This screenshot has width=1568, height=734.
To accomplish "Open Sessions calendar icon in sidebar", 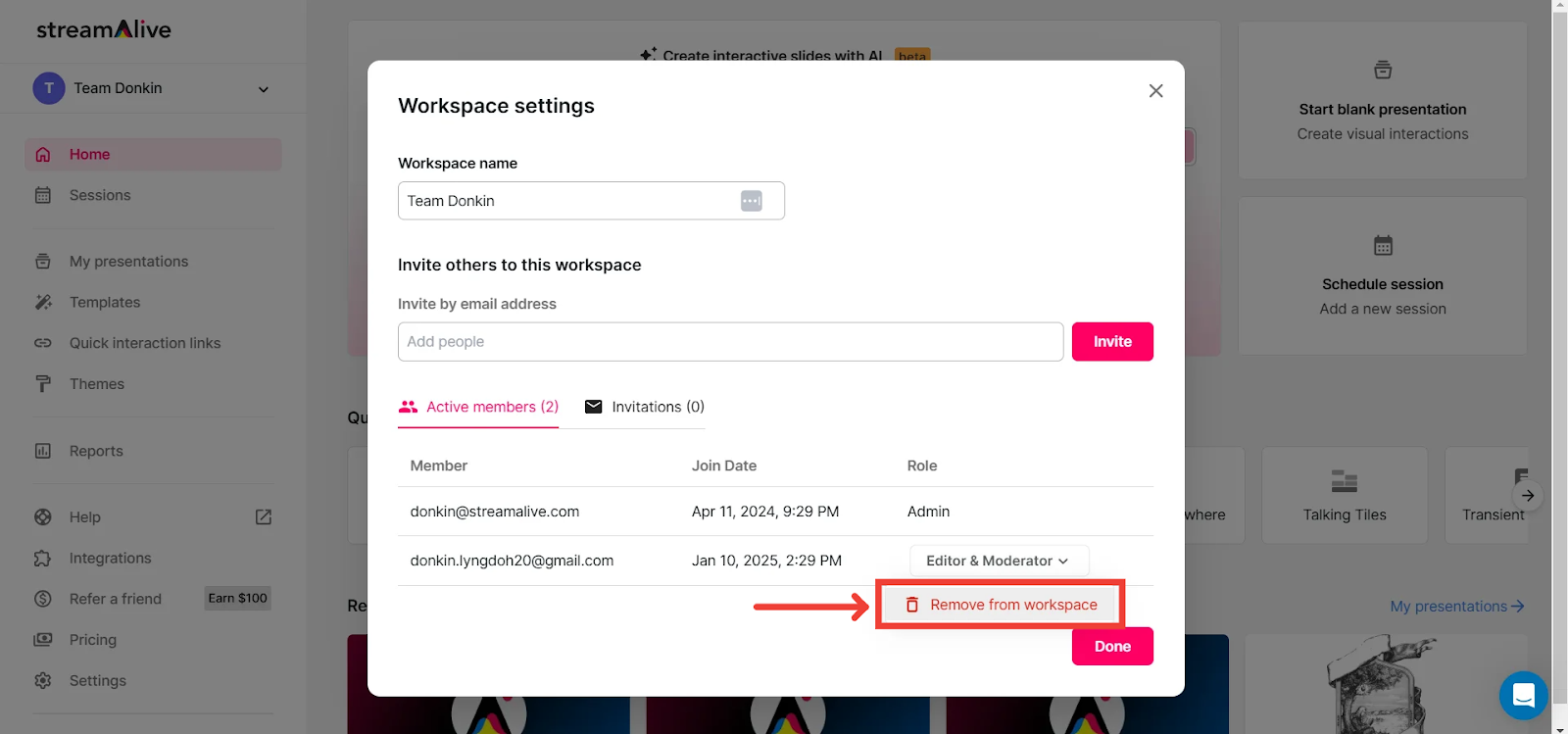I will coord(43,195).
